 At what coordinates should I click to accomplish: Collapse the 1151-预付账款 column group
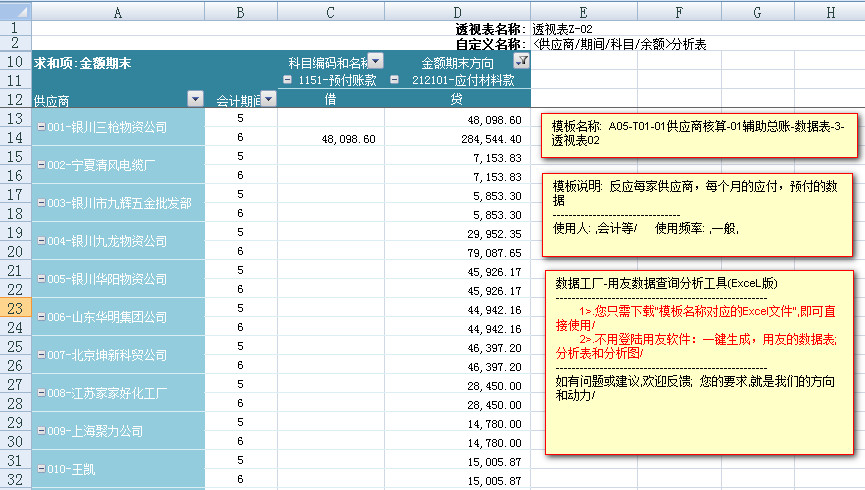[x=288, y=80]
